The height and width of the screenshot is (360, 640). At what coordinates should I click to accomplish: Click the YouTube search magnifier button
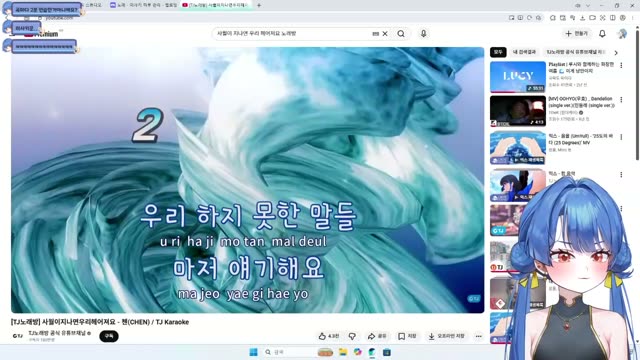pos(401,34)
